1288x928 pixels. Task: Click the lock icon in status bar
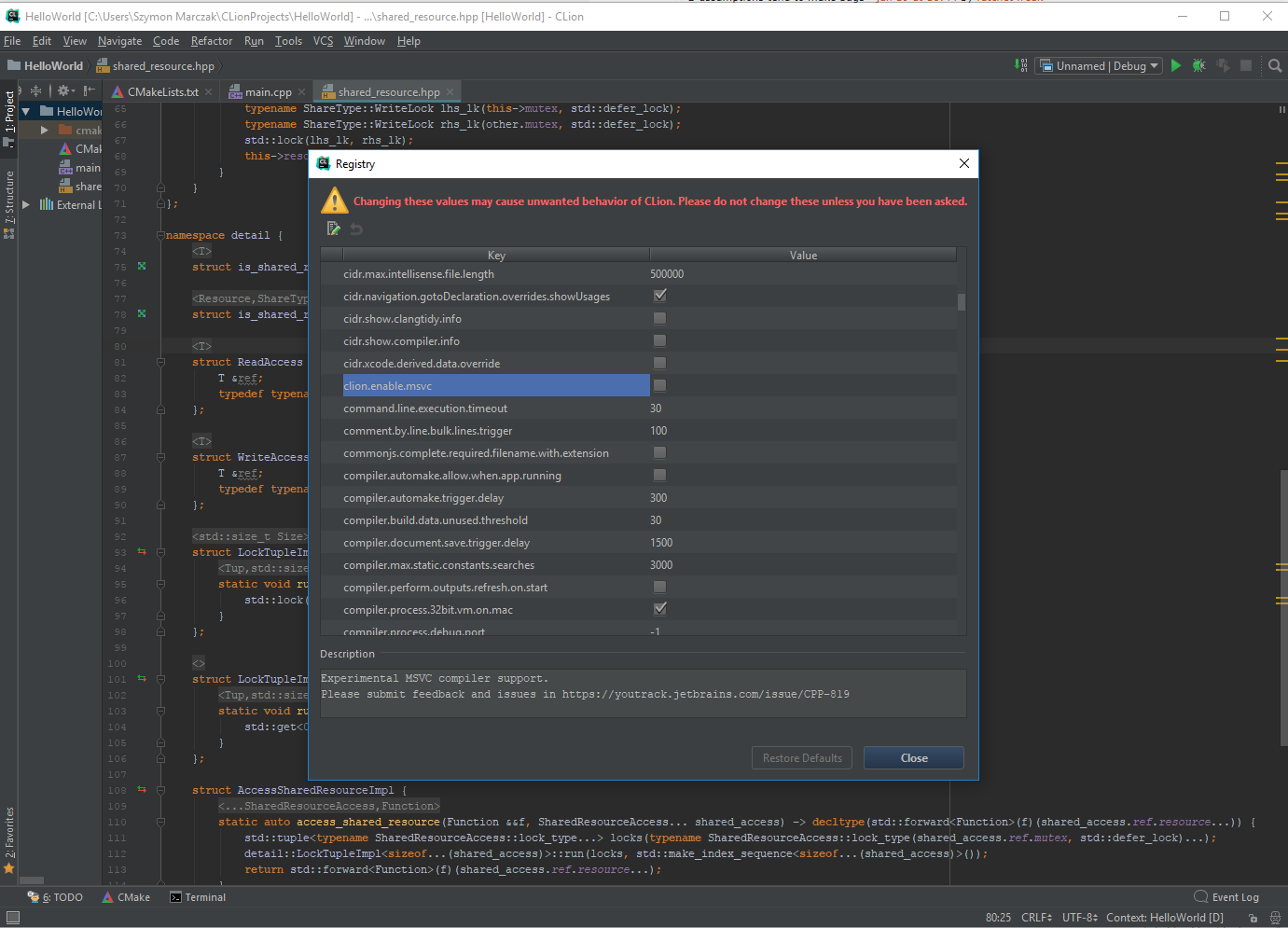click(1253, 918)
